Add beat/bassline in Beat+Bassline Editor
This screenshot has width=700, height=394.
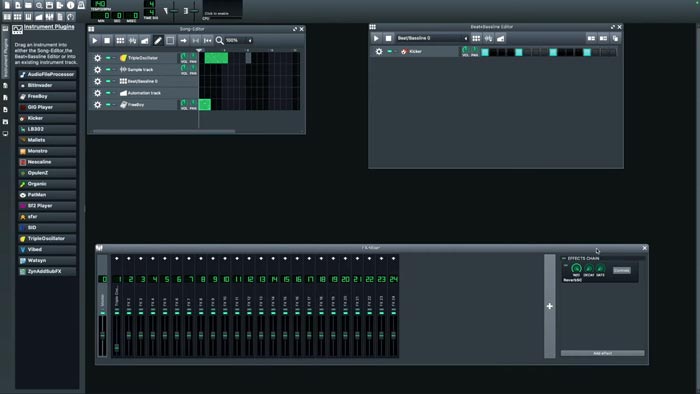coord(476,38)
